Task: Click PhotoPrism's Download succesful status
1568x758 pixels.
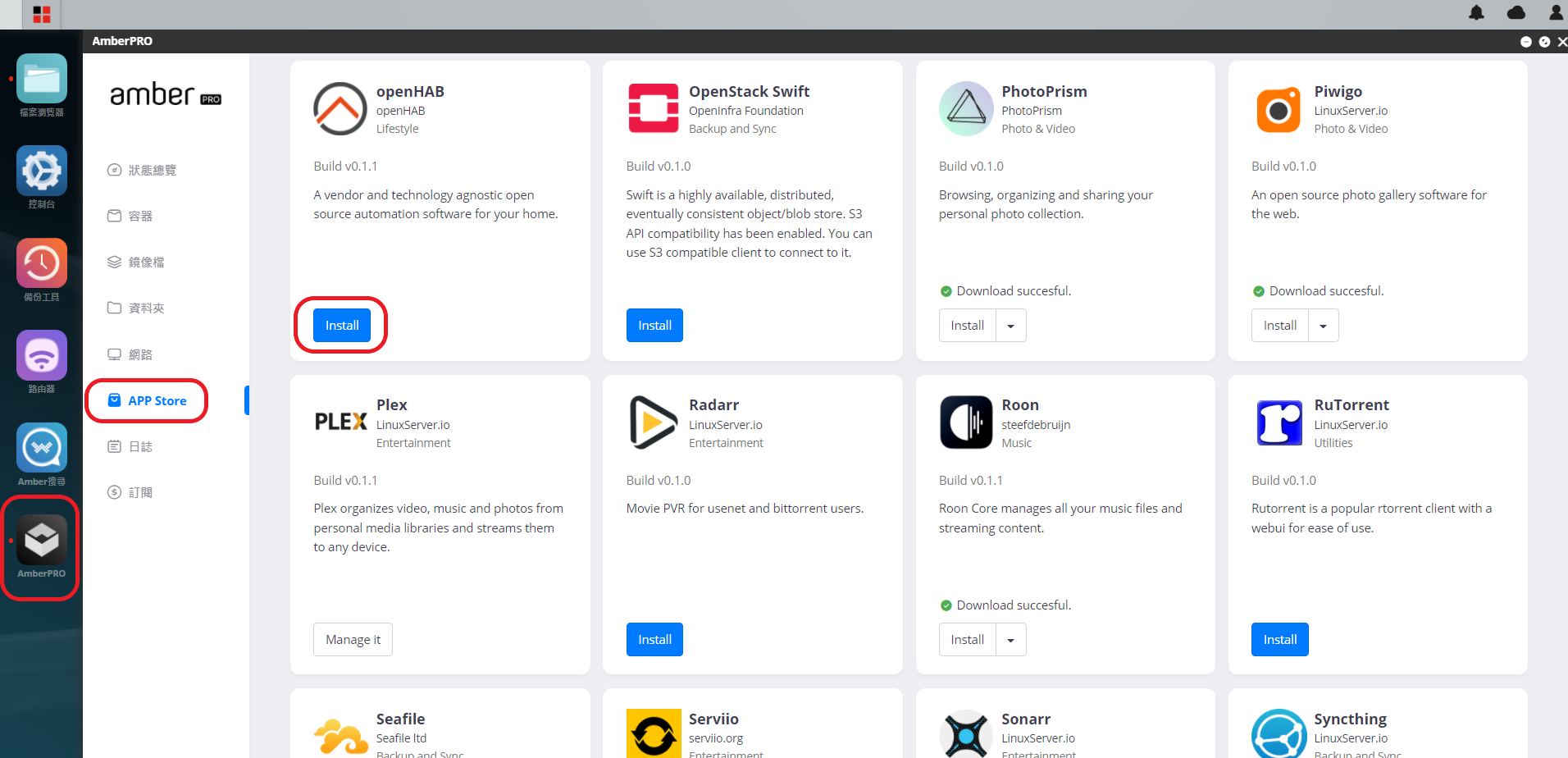Action: coord(1005,291)
